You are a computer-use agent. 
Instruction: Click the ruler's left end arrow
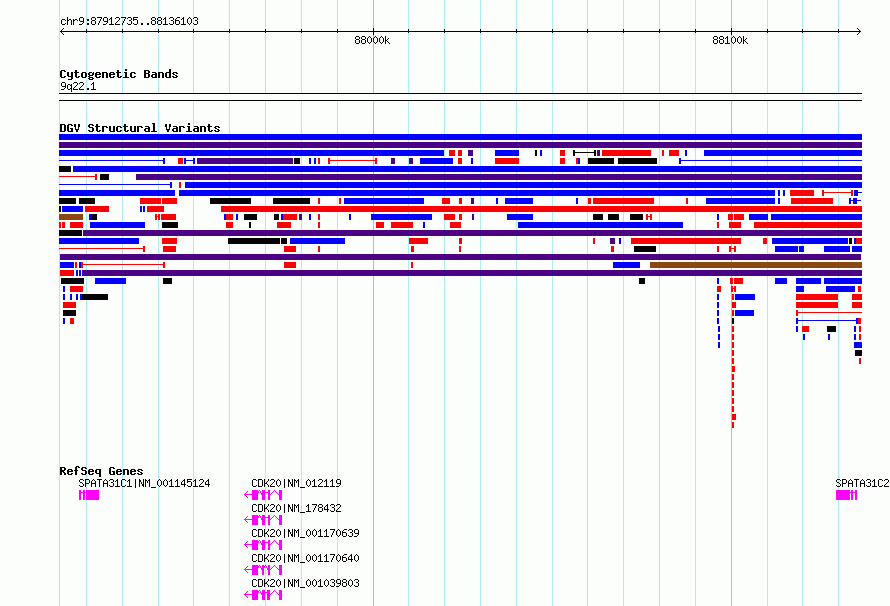tap(62, 31)
